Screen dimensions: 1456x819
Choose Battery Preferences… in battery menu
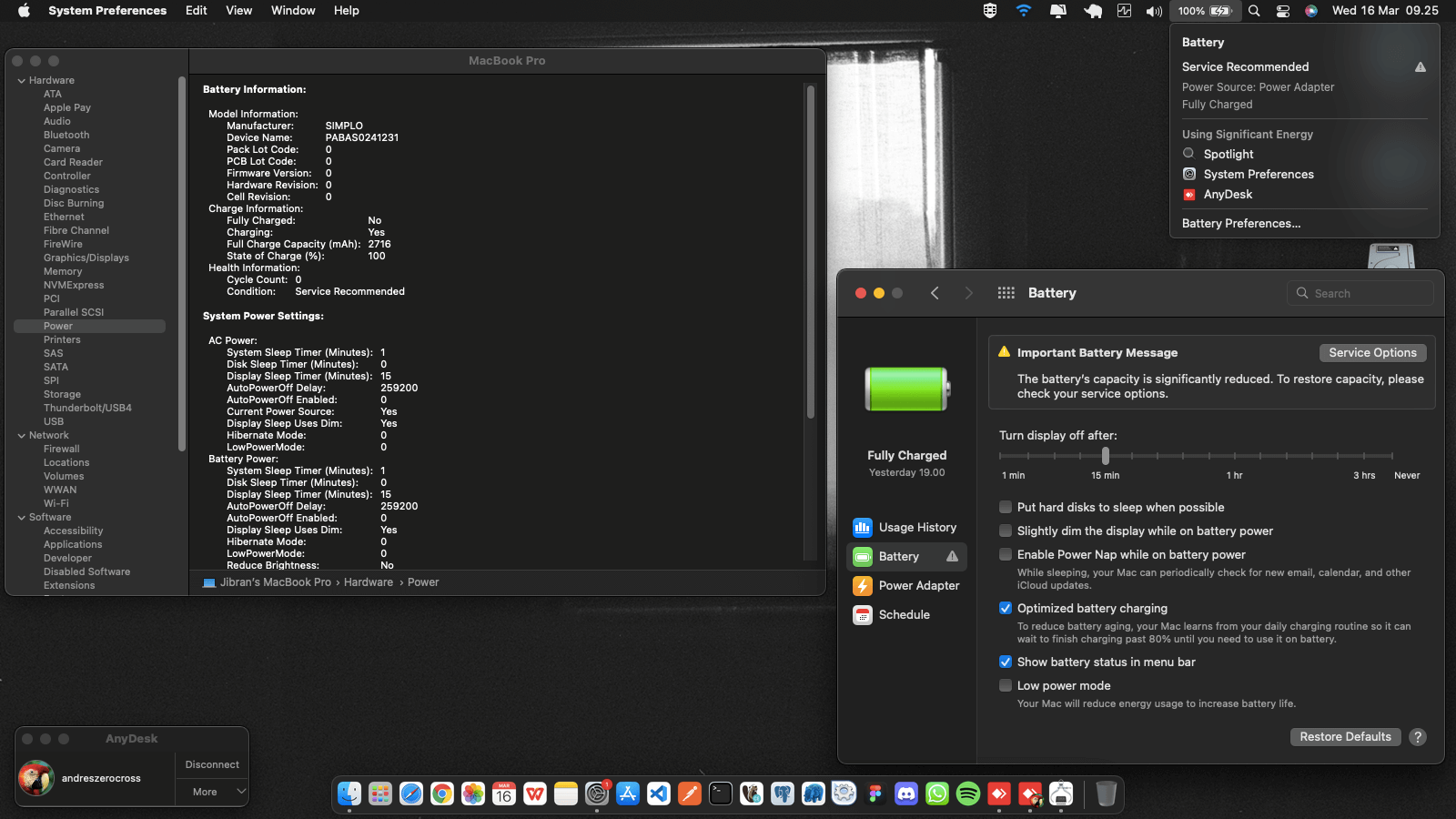pyautogui.click(x=1240, y=224)
